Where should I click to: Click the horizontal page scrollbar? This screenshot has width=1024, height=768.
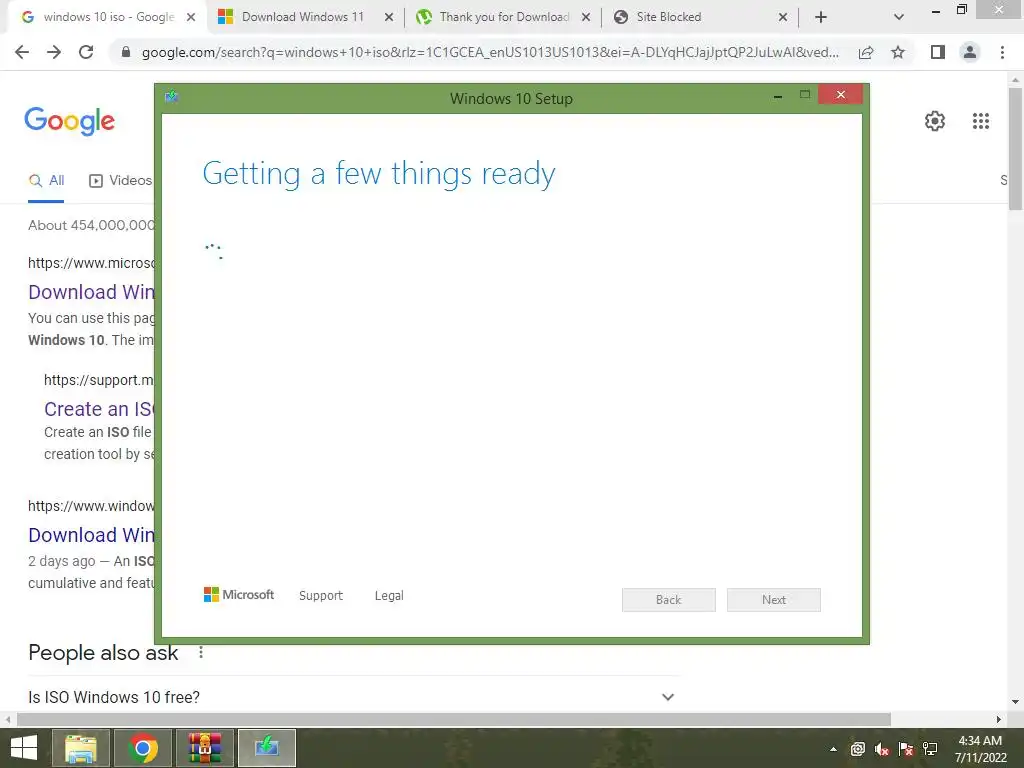tap(454, 719)
